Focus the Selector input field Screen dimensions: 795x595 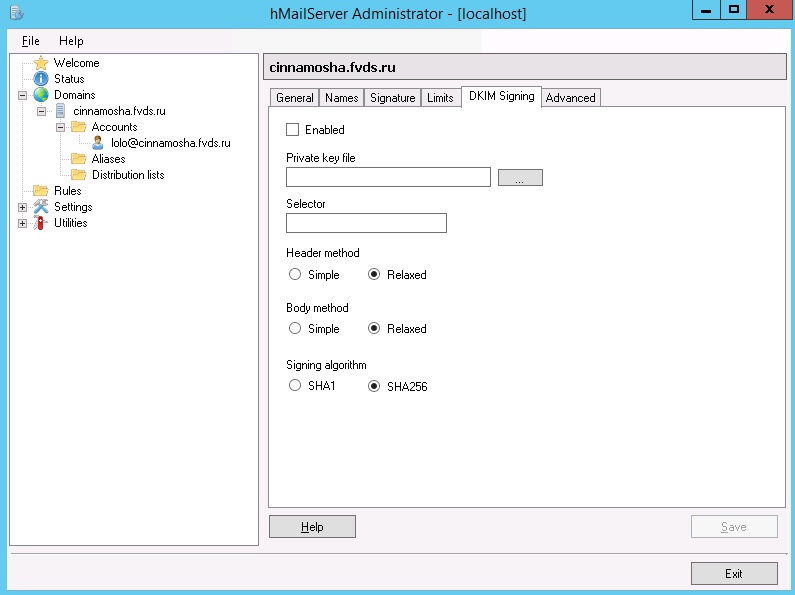pos(366,223)
